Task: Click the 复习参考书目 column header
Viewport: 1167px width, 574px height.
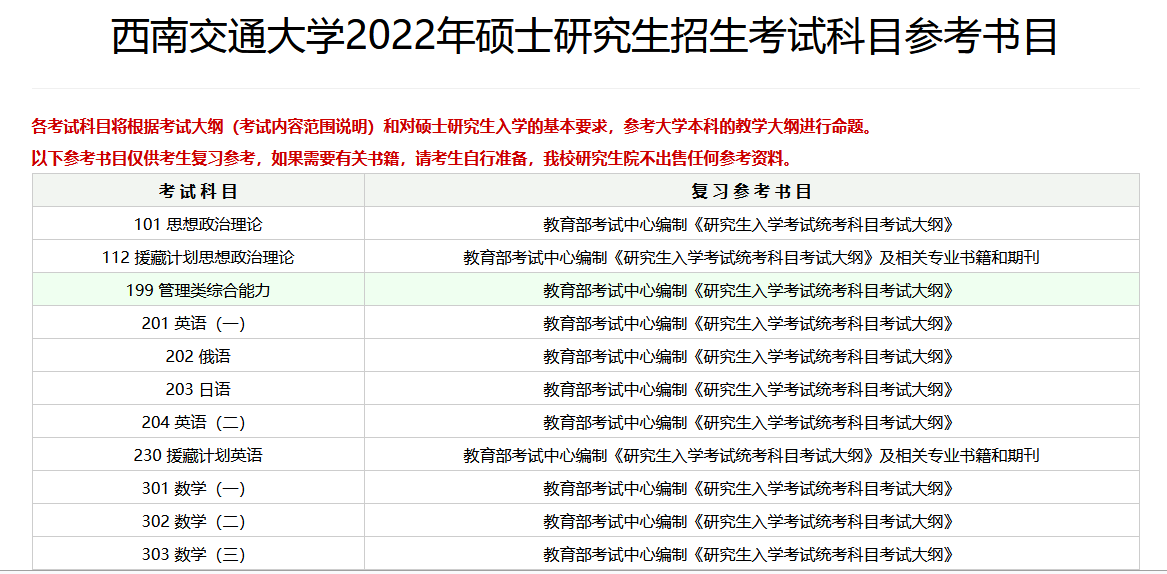Action: tap(751, 191)
